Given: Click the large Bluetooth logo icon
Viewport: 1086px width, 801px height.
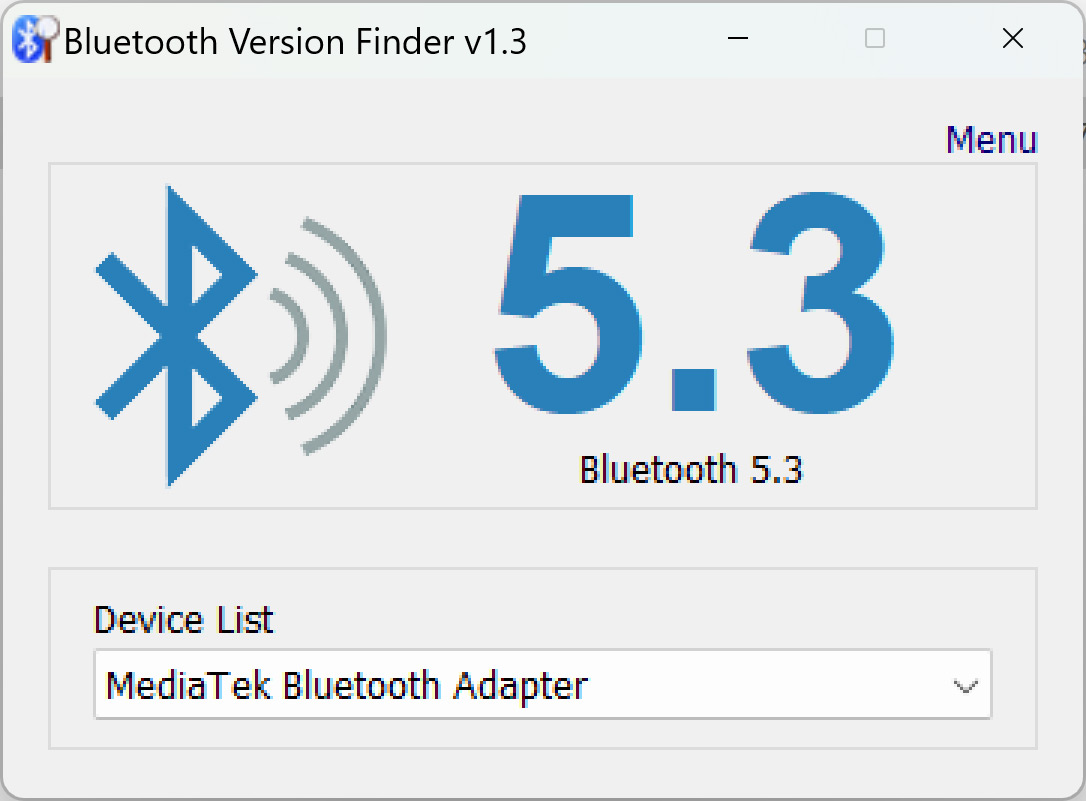Looking at the screenshot, I should 176,336.
